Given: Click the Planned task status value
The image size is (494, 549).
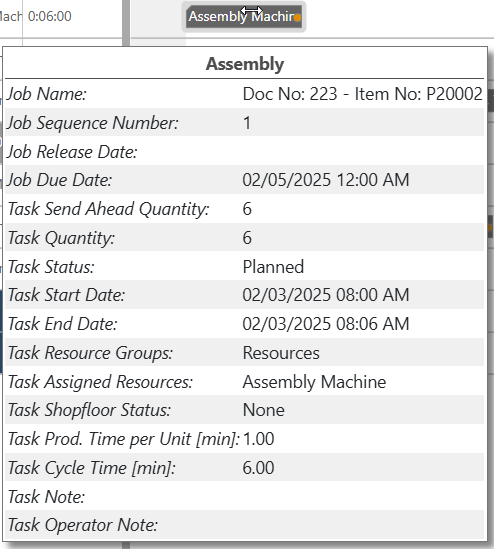Looking at the screenshot, I should pos(273,266).
